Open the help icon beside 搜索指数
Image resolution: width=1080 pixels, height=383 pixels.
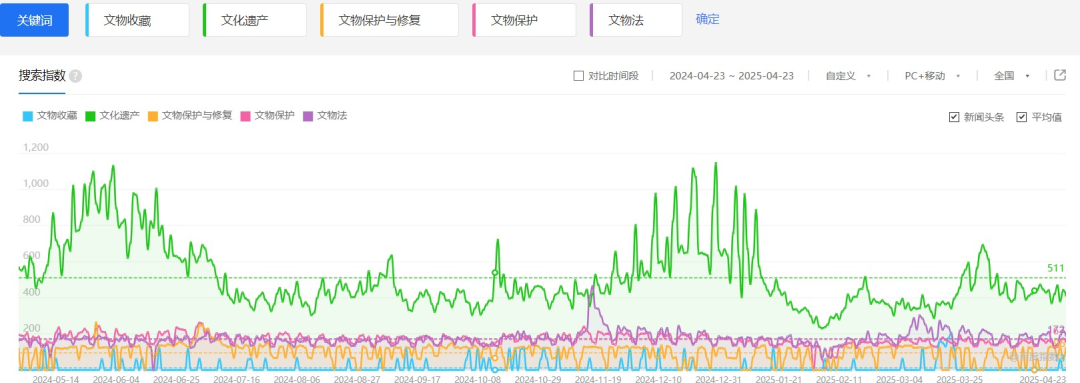click(76, 76)
